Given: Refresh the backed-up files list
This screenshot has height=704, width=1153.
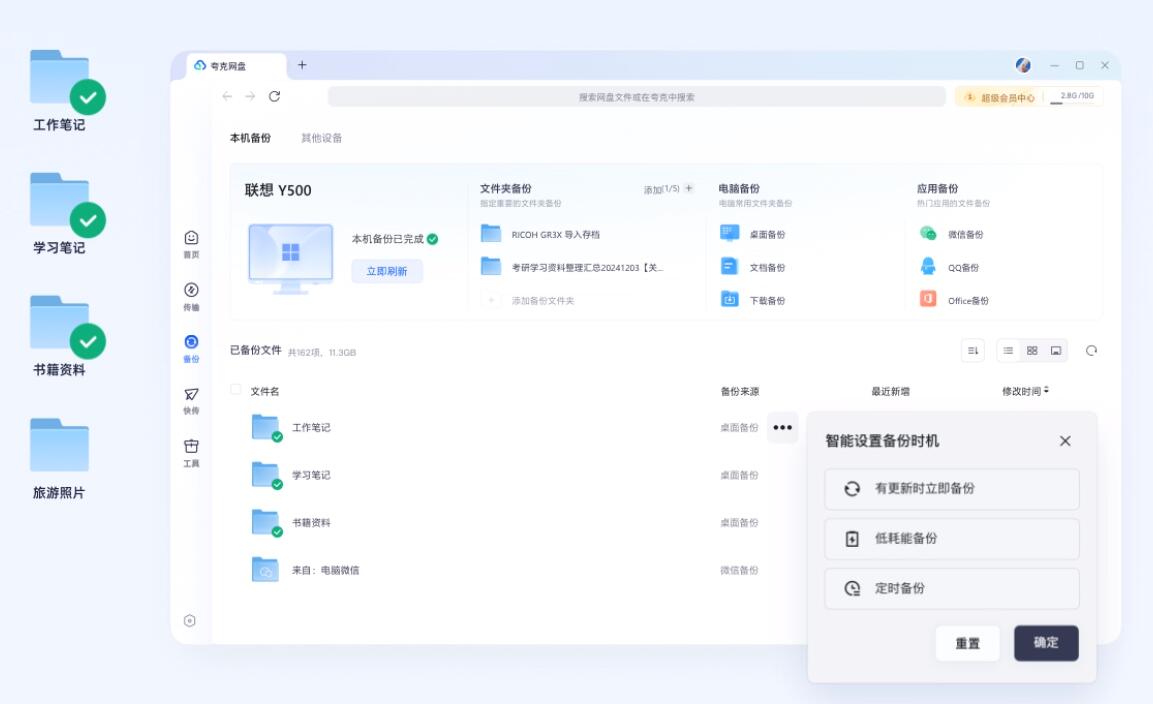Looking at the screenshot, I should coord(1092,351).
